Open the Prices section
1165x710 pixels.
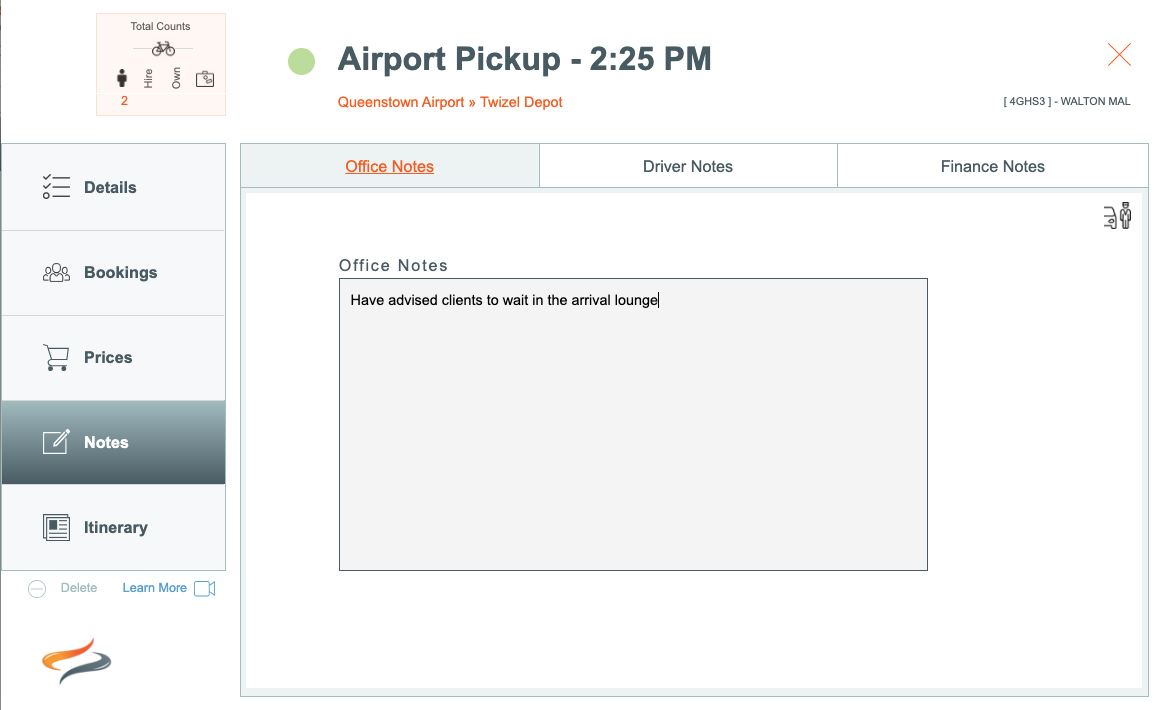pos(114,357)
